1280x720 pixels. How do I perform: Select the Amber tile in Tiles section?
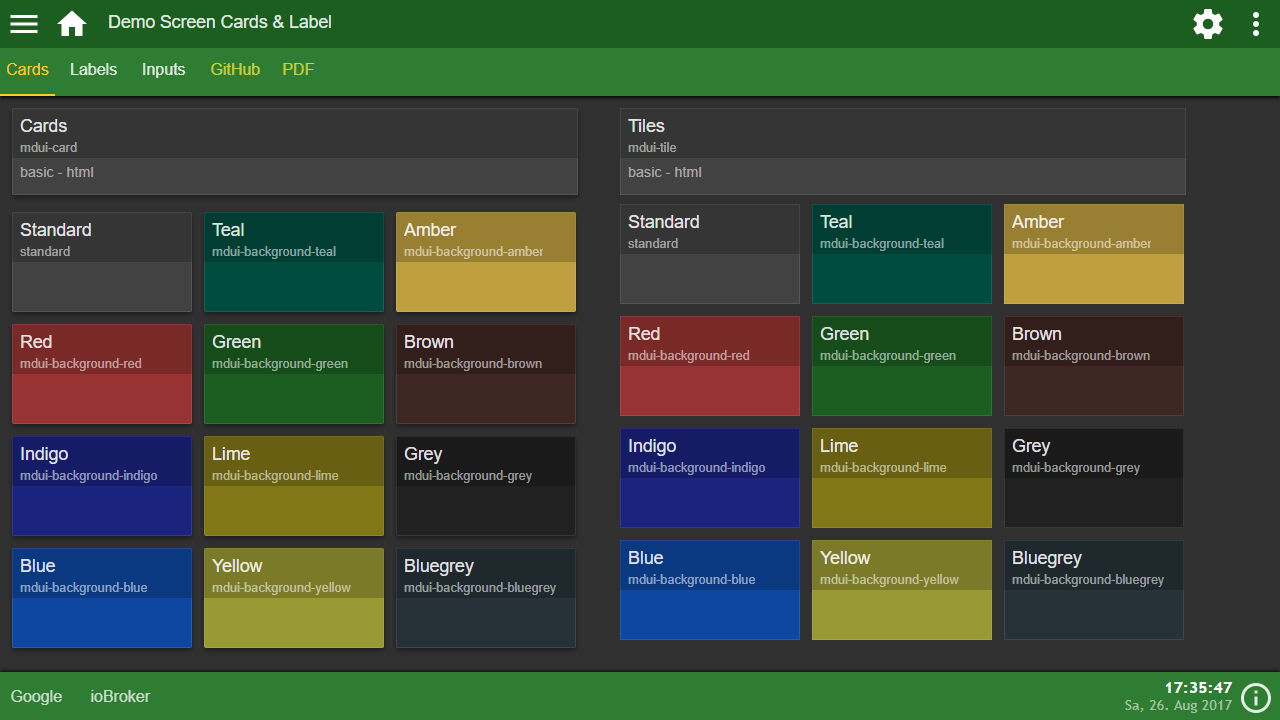point(1094,254)
